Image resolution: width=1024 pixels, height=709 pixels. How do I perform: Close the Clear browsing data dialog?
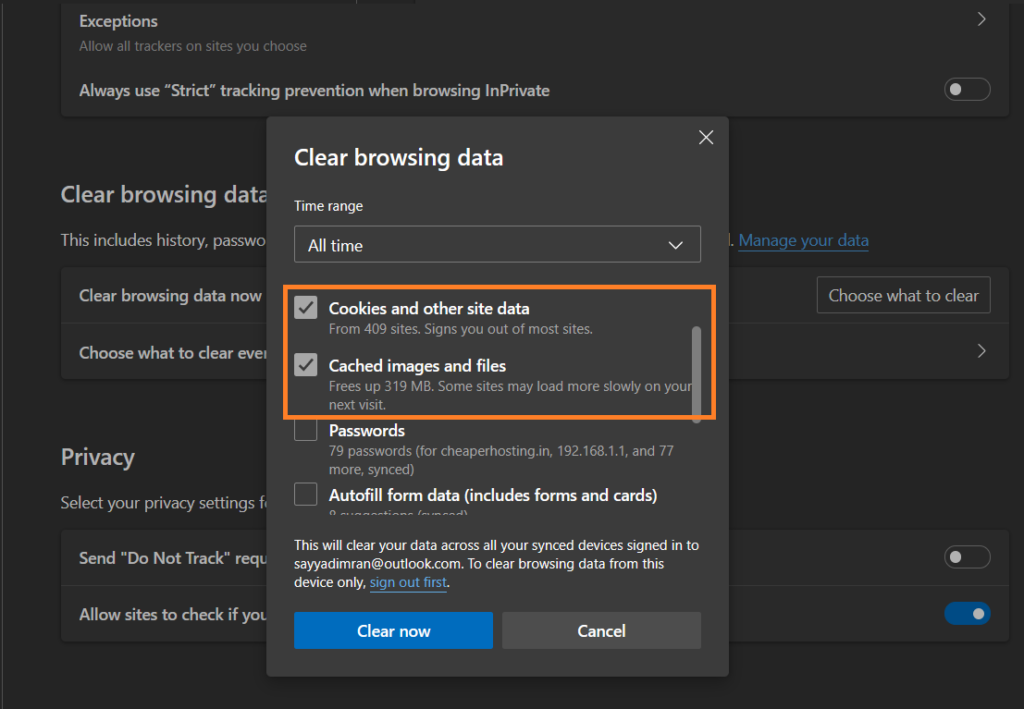coord(706,137)
